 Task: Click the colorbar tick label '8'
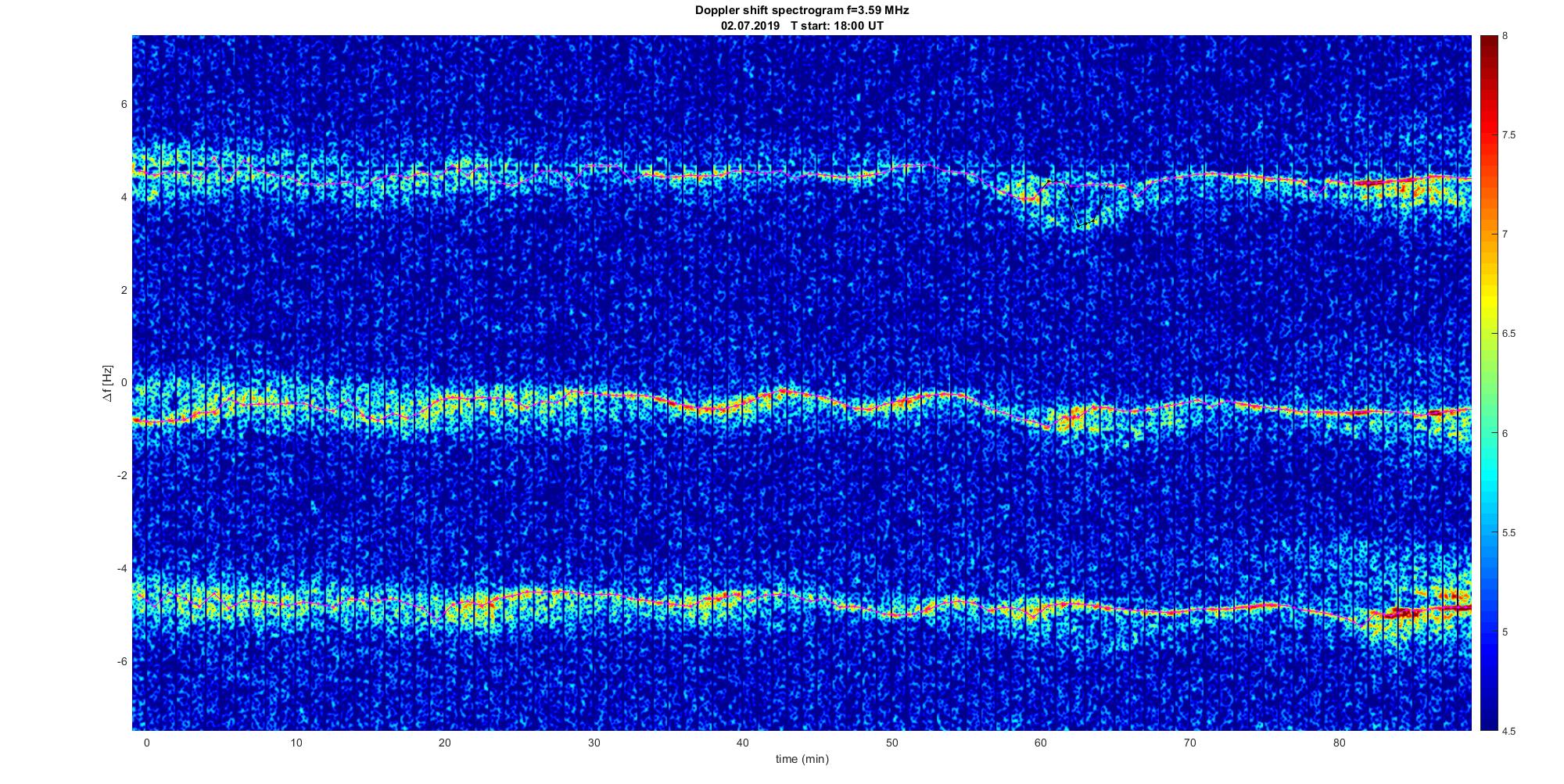(x=1505, y=36)
